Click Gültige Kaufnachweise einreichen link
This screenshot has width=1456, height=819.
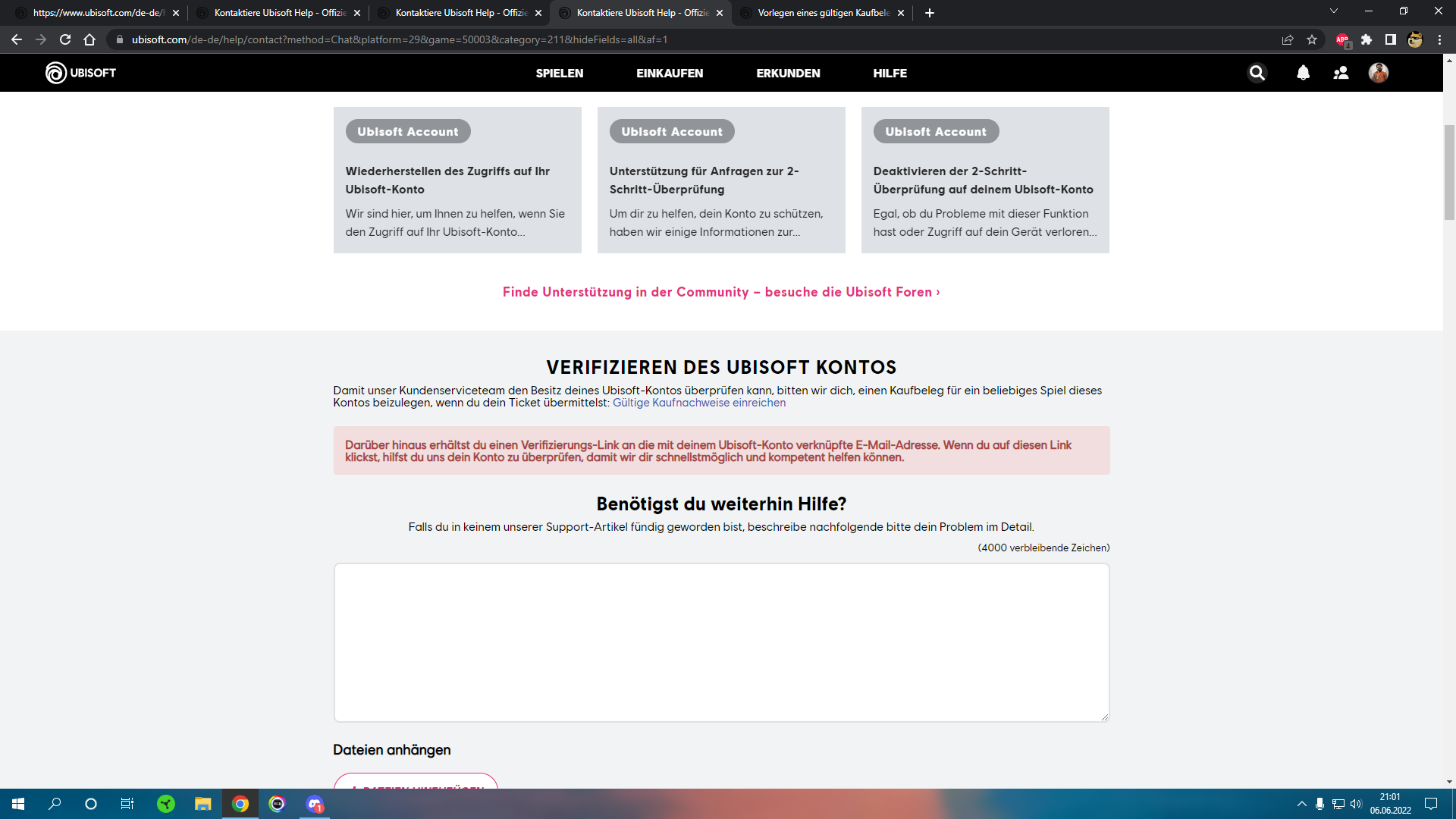click(698, 403)
